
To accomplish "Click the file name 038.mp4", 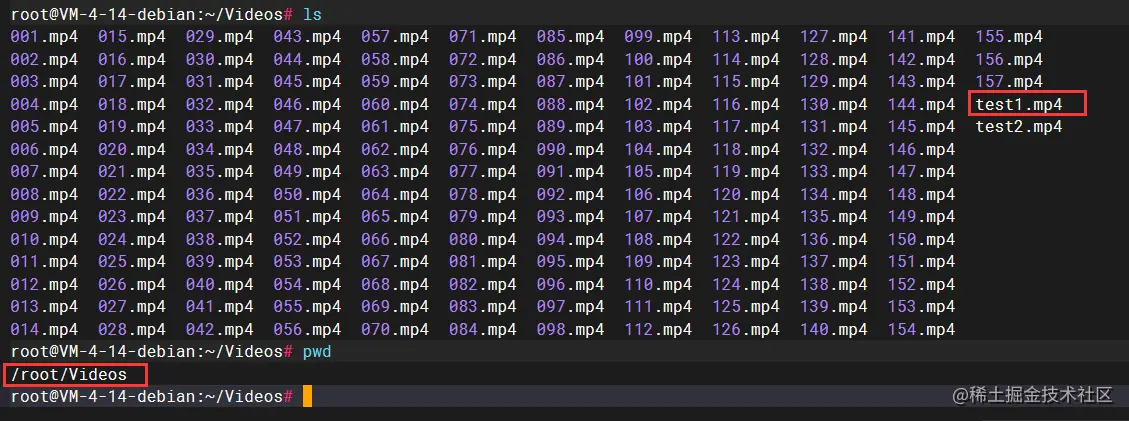I will click(220, 240).
